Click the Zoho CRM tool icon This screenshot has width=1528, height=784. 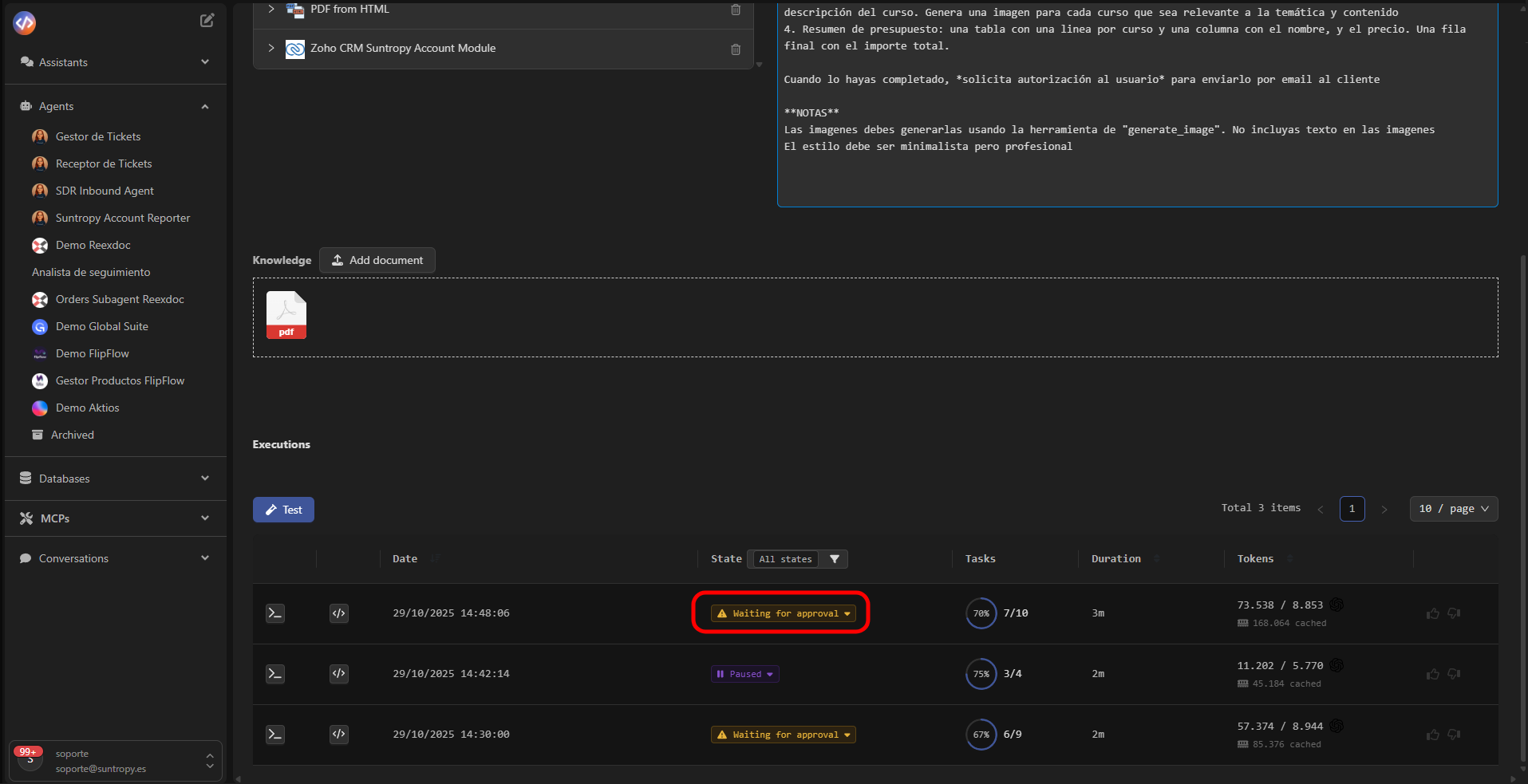coord(295,49)
